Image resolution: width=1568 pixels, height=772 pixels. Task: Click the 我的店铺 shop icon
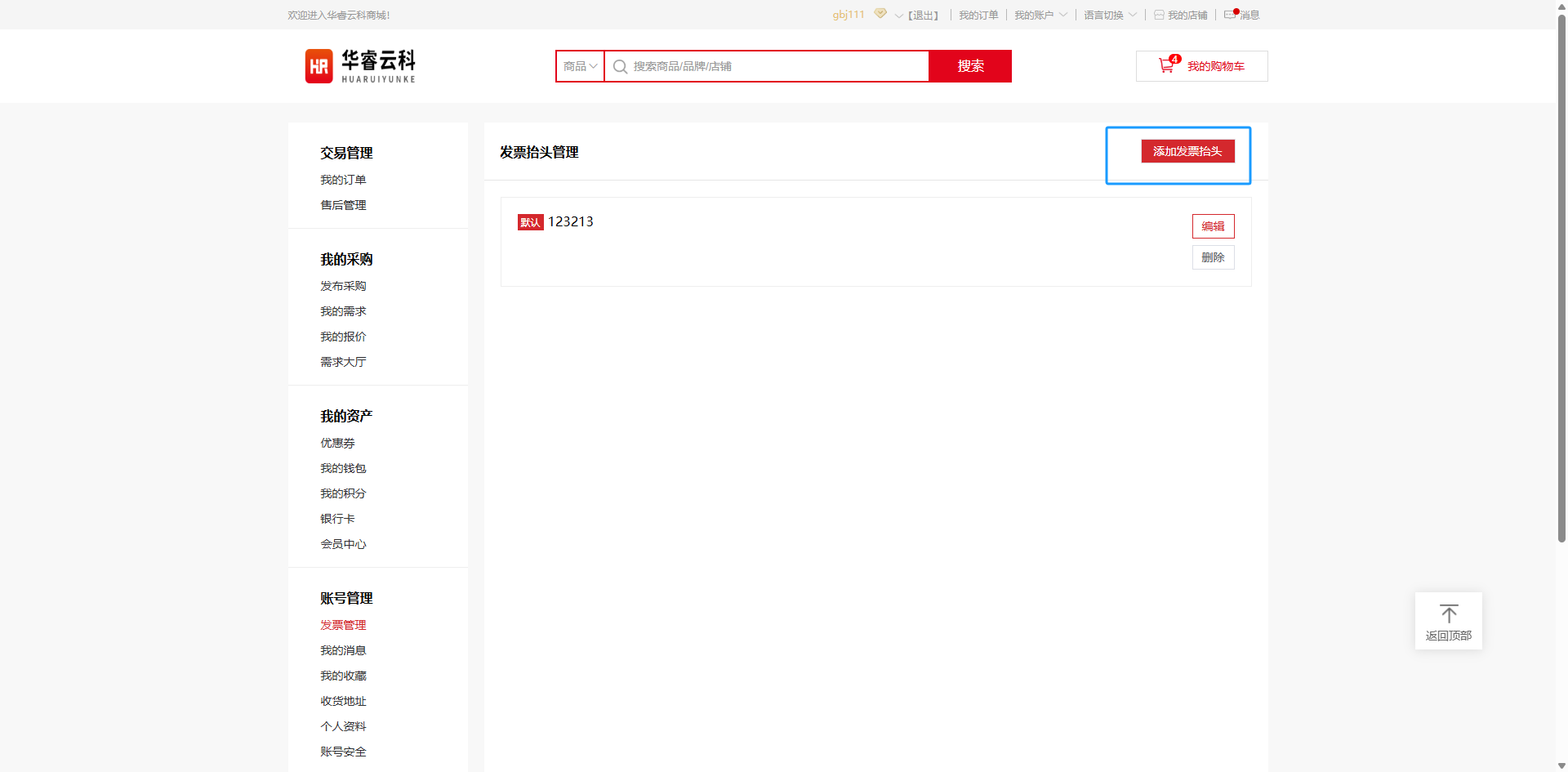click(1159, 16)
